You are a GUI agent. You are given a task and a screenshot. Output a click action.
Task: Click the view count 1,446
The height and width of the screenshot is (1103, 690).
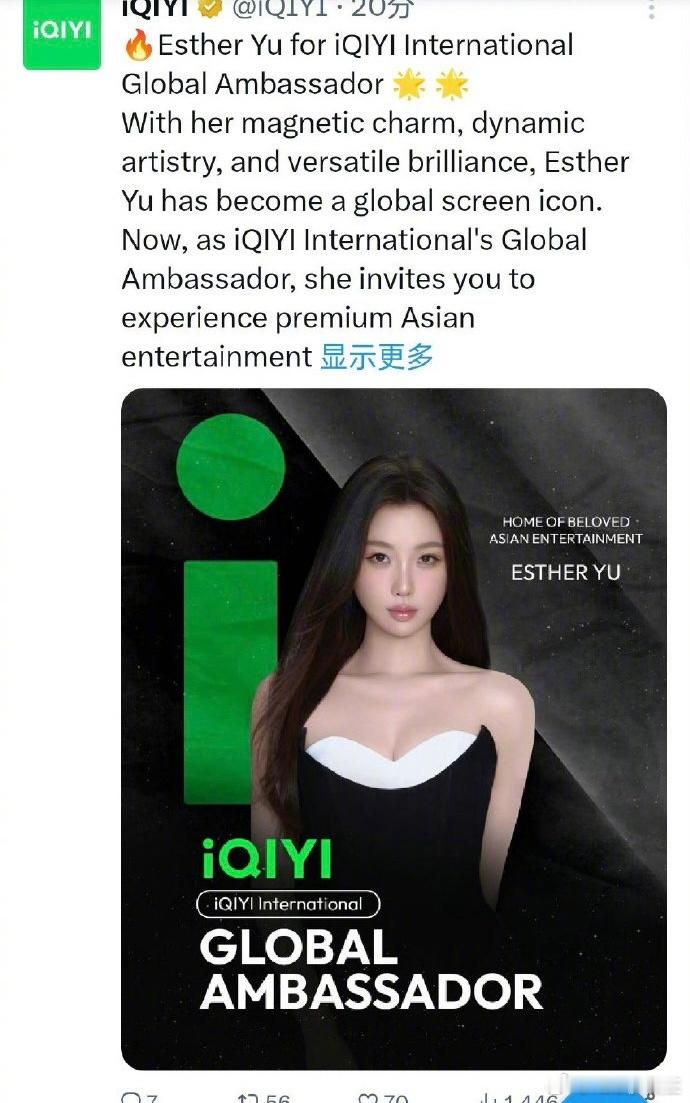pos(530,1098)
